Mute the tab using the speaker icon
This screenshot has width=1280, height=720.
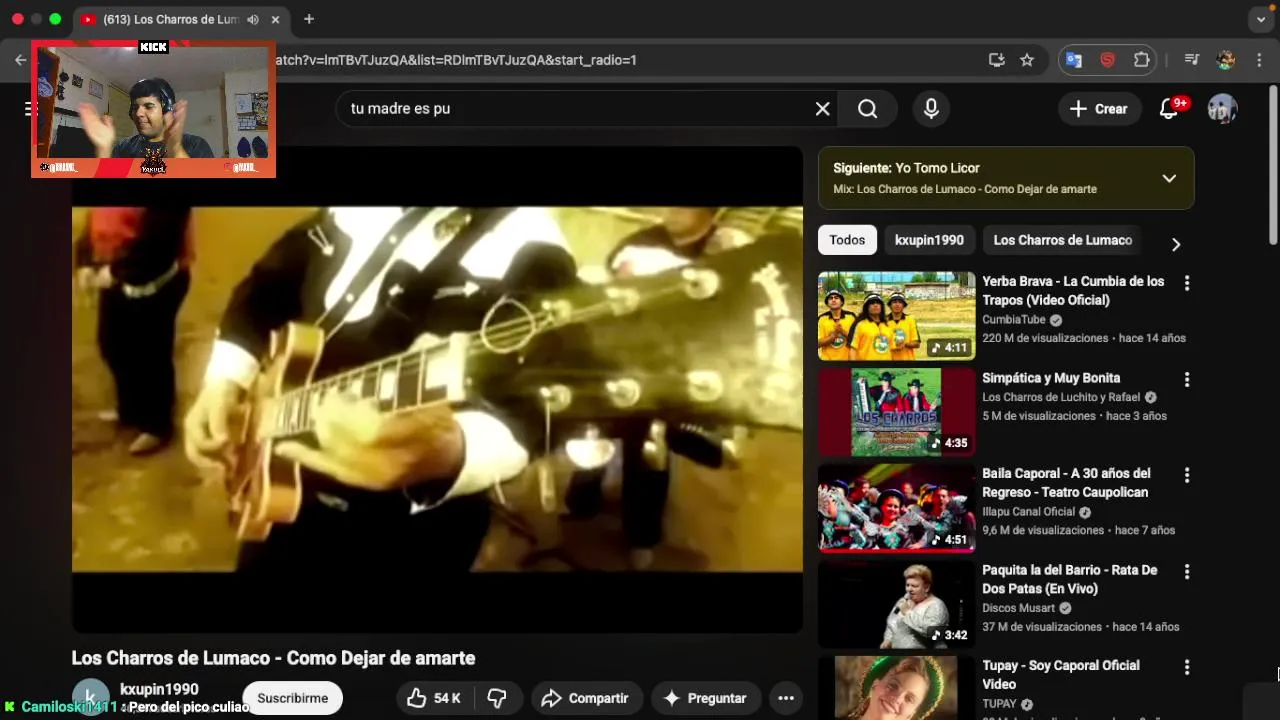tap(253, 19)
